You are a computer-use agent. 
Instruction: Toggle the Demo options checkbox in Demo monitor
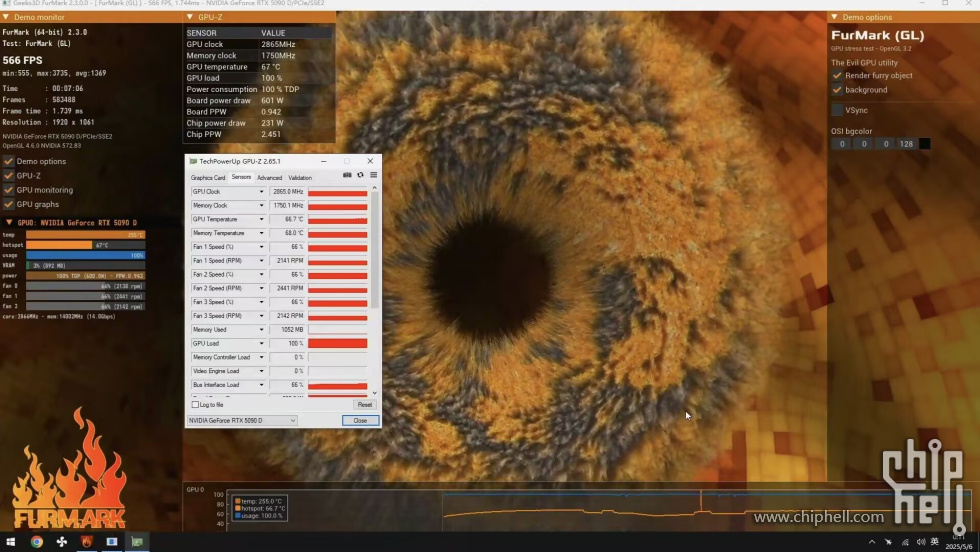tap(8, 161)
